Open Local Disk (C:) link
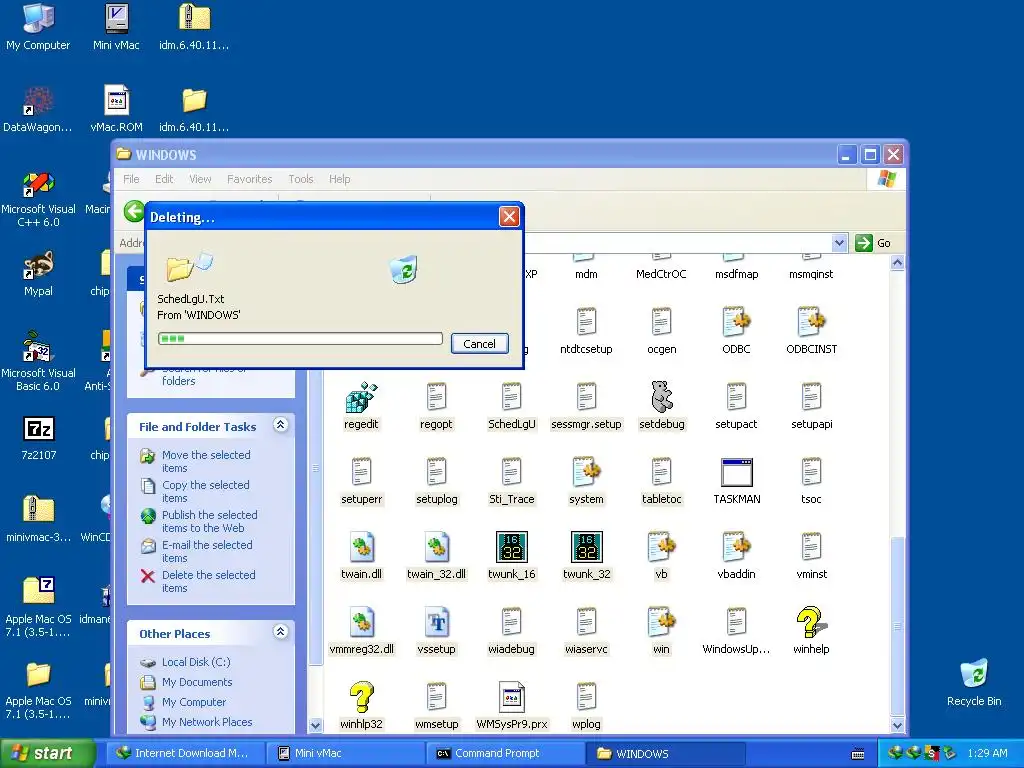Image resolution: width=1024 pixels, height=768 pixels. coord(196,662)
